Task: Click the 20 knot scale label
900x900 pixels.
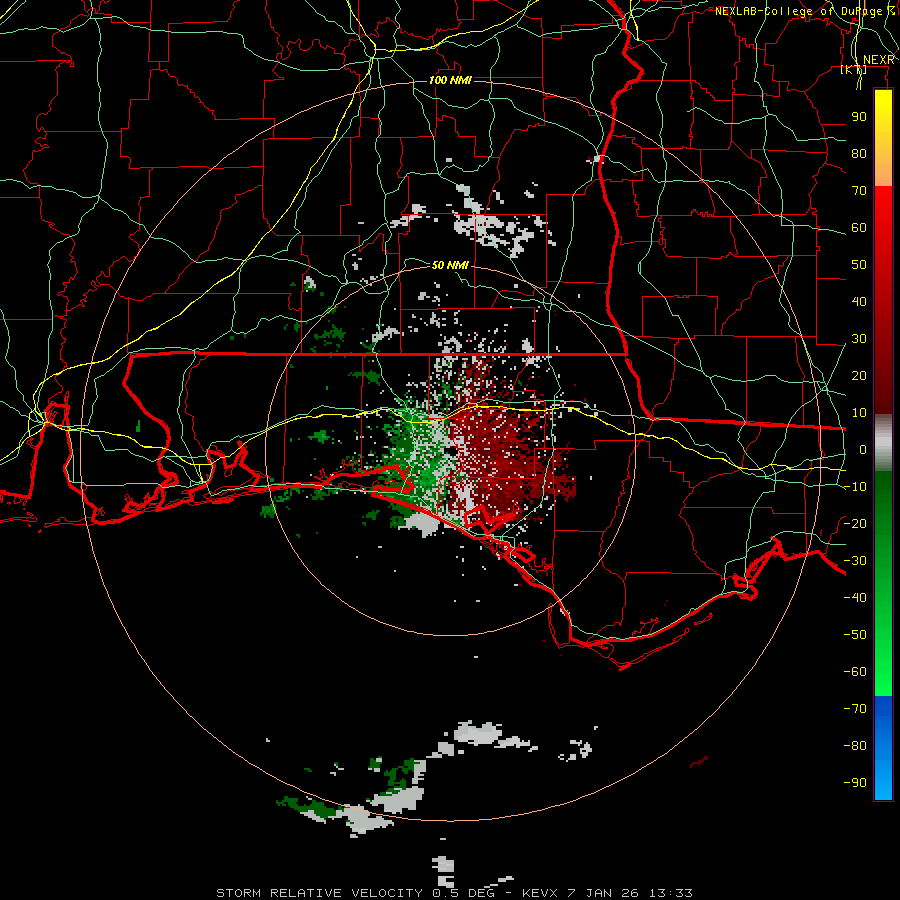Action: [859, 375]
